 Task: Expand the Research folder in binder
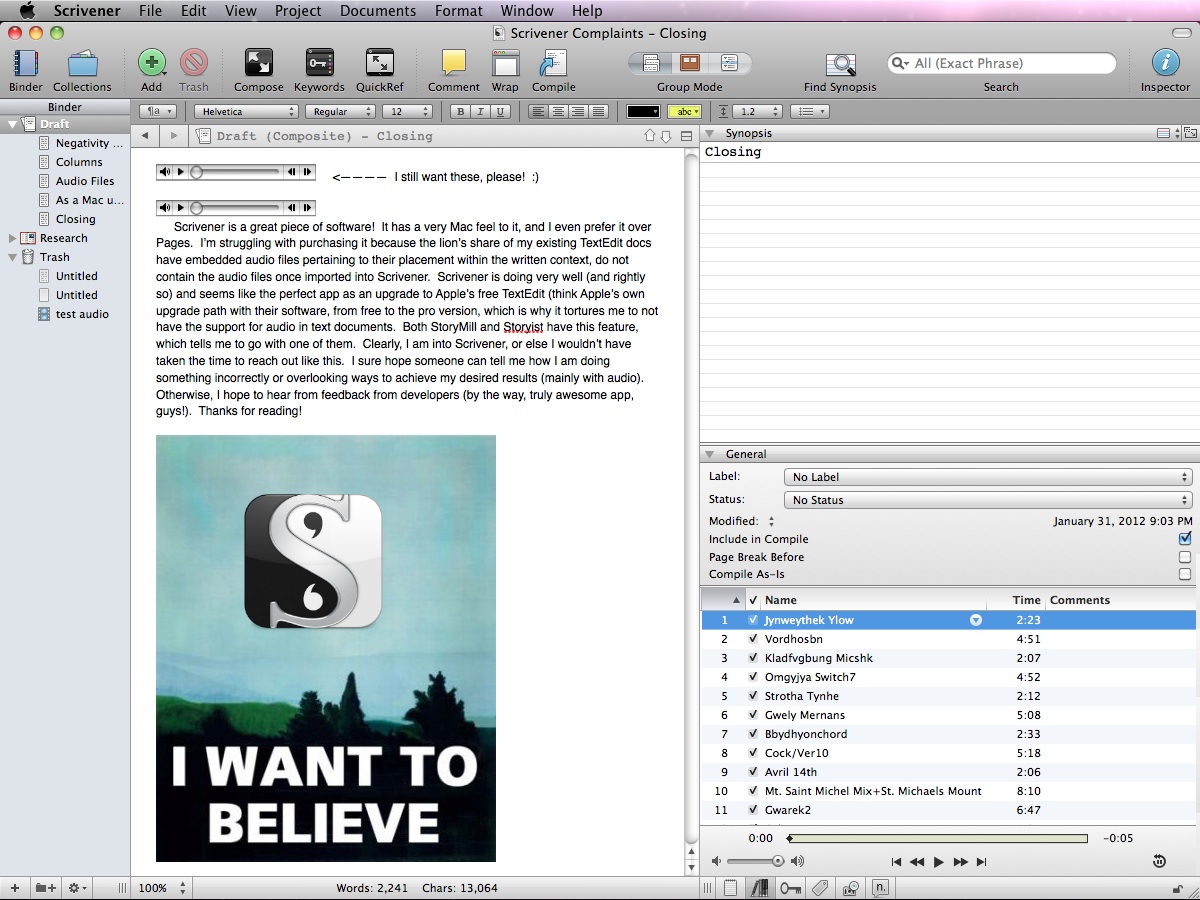pos(13,238)
